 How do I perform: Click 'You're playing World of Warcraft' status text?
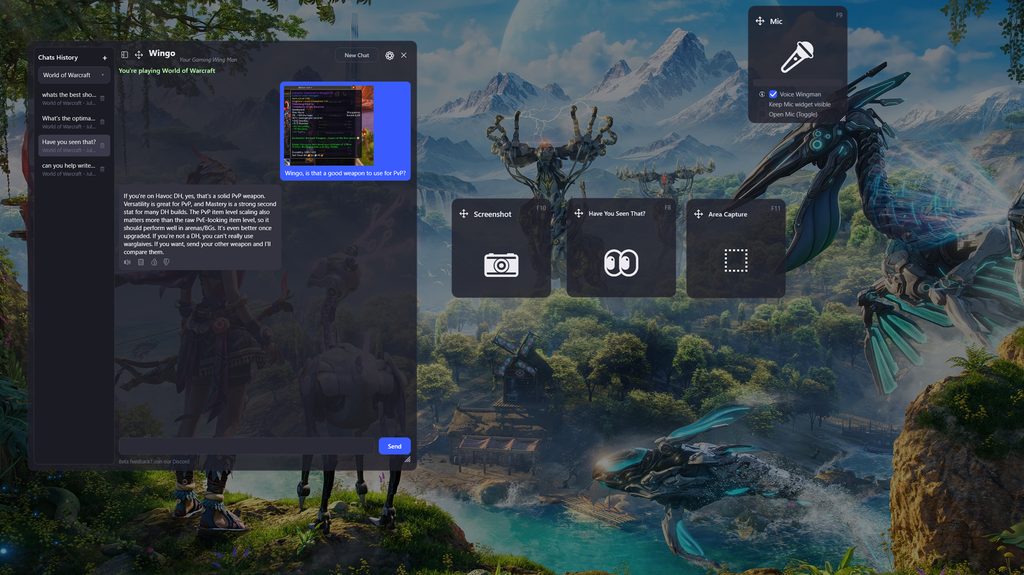point(167,71)
